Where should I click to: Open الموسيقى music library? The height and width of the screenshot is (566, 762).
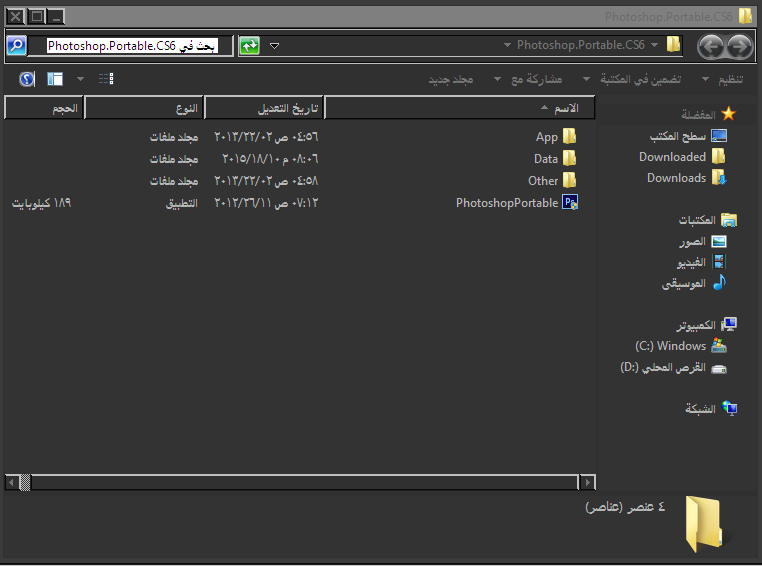click(683, 283)
